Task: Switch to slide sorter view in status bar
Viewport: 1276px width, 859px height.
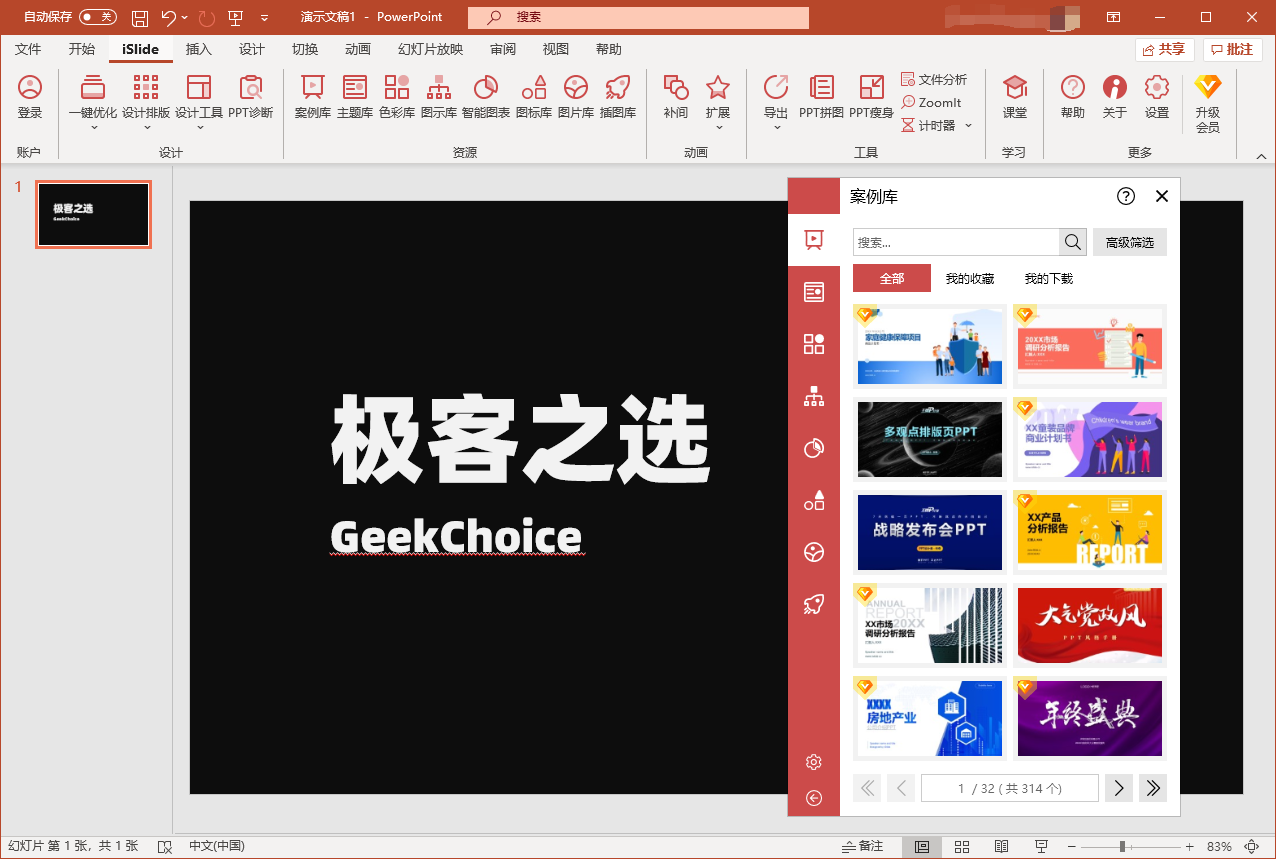Action: 962,847
